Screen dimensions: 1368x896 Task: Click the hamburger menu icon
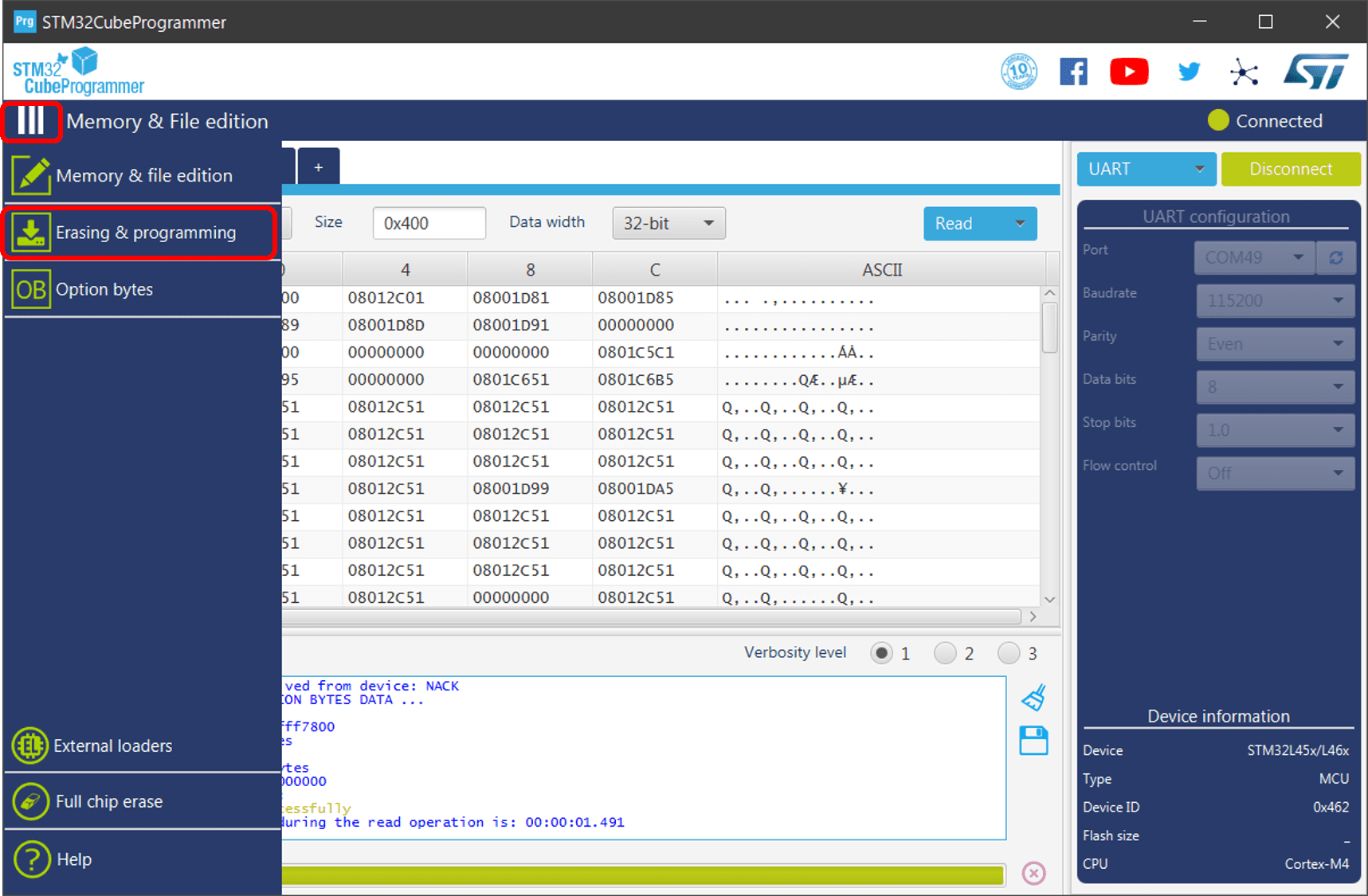[x=31, y=121]
